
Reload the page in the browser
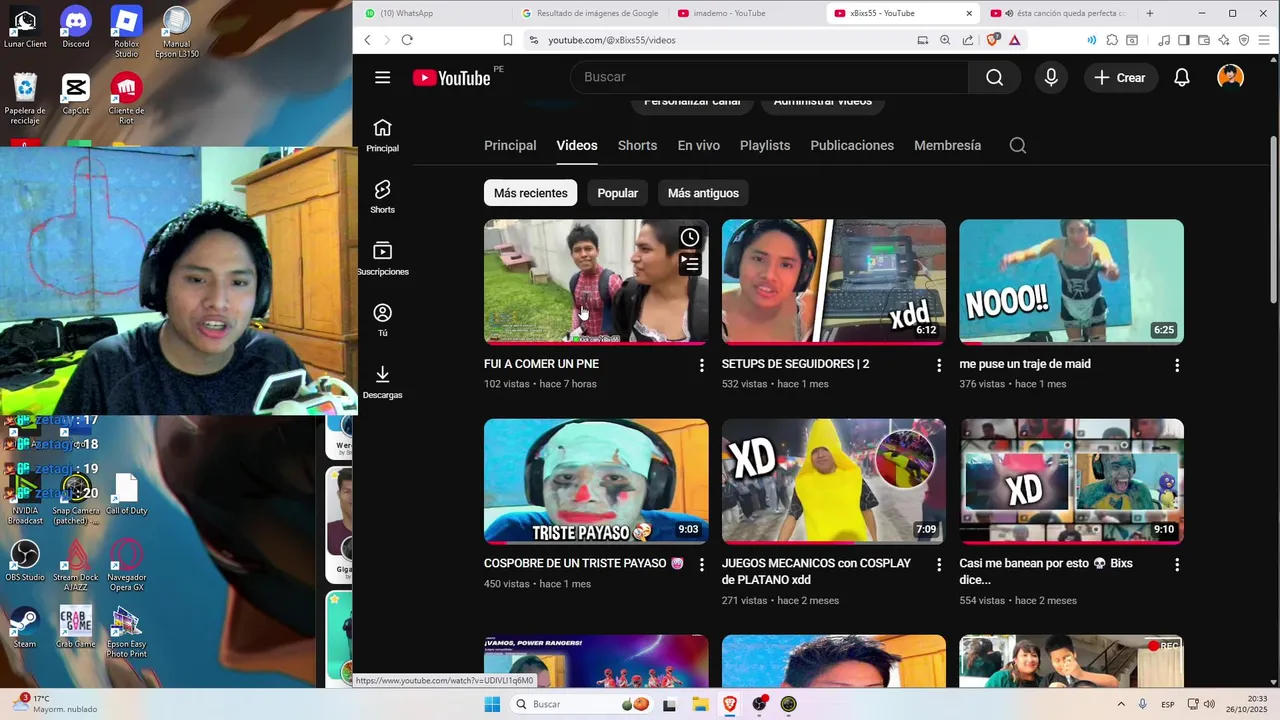click(407, 40)
